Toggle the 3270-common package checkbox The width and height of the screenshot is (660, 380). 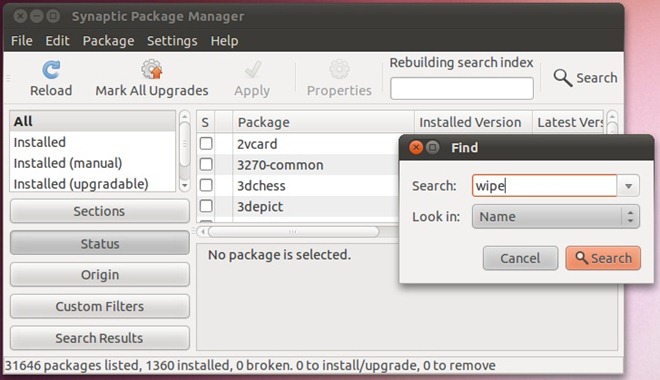206,164
